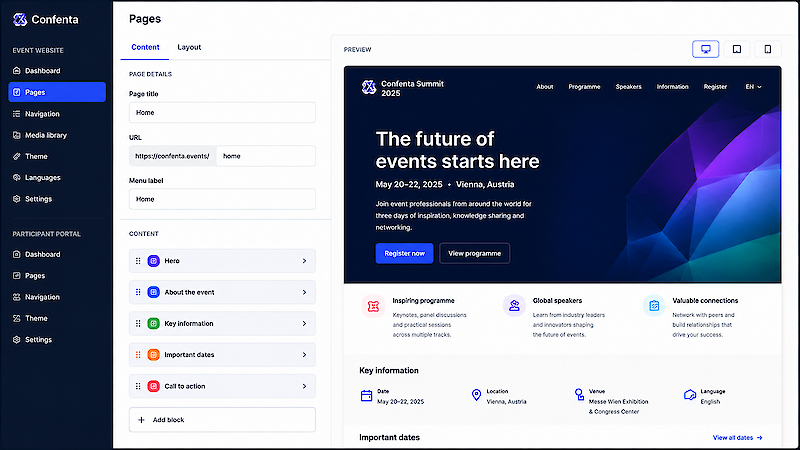800x450 pixels.
Task: Click the green Key information block icon
Action: pyautogui.click(x=154, y=323)
